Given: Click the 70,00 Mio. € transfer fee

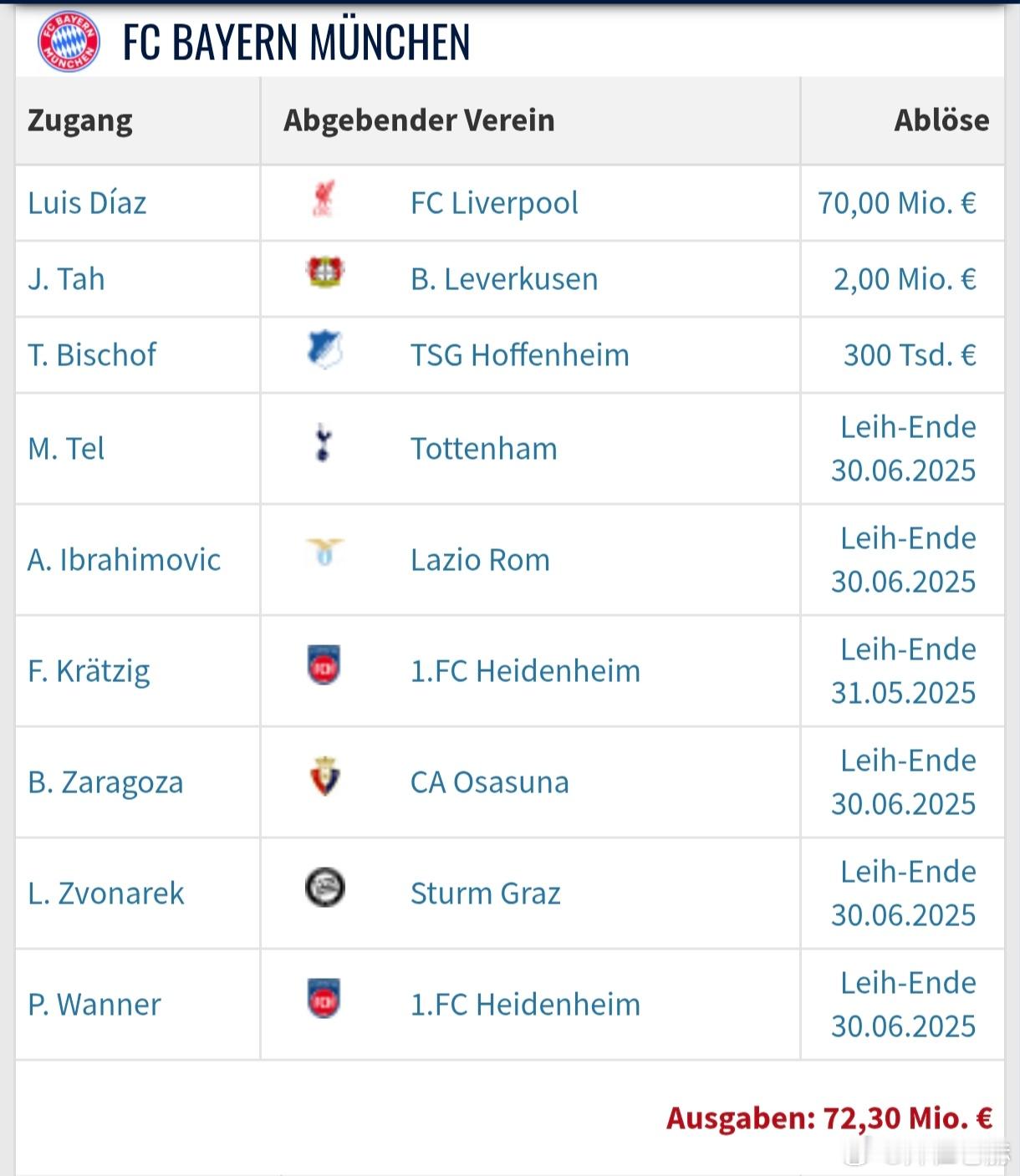Looking at the screenshot, I should point(897,203).
